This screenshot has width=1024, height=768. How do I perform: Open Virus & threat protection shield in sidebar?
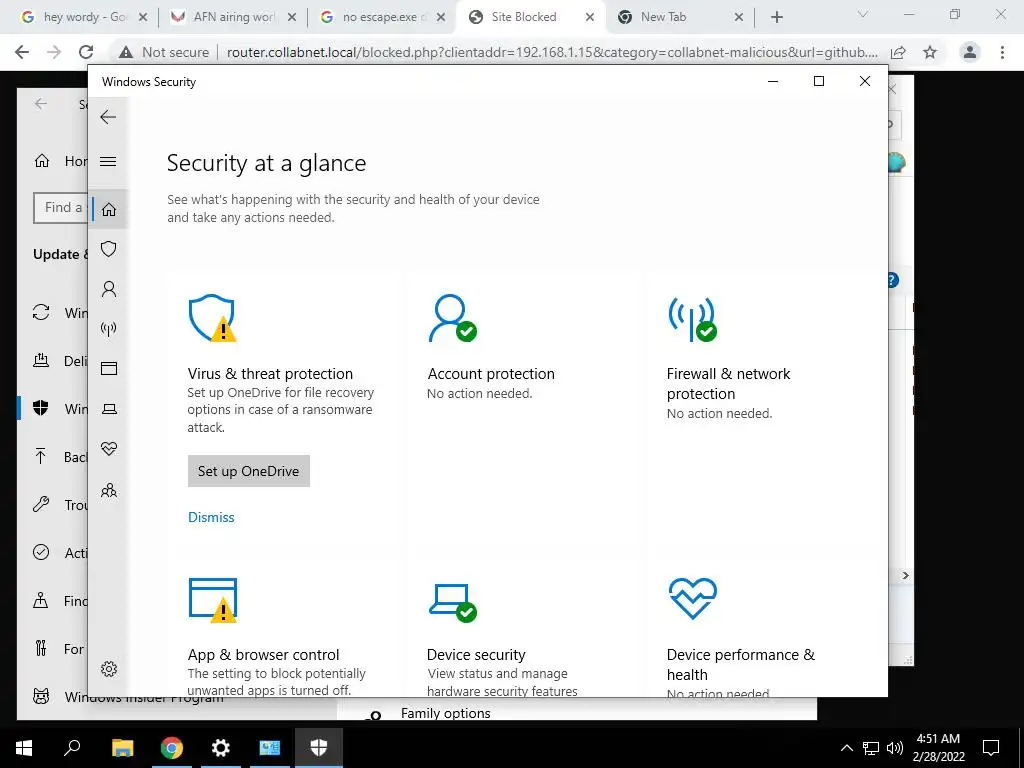pyautogui.click(x=109, y=249)
